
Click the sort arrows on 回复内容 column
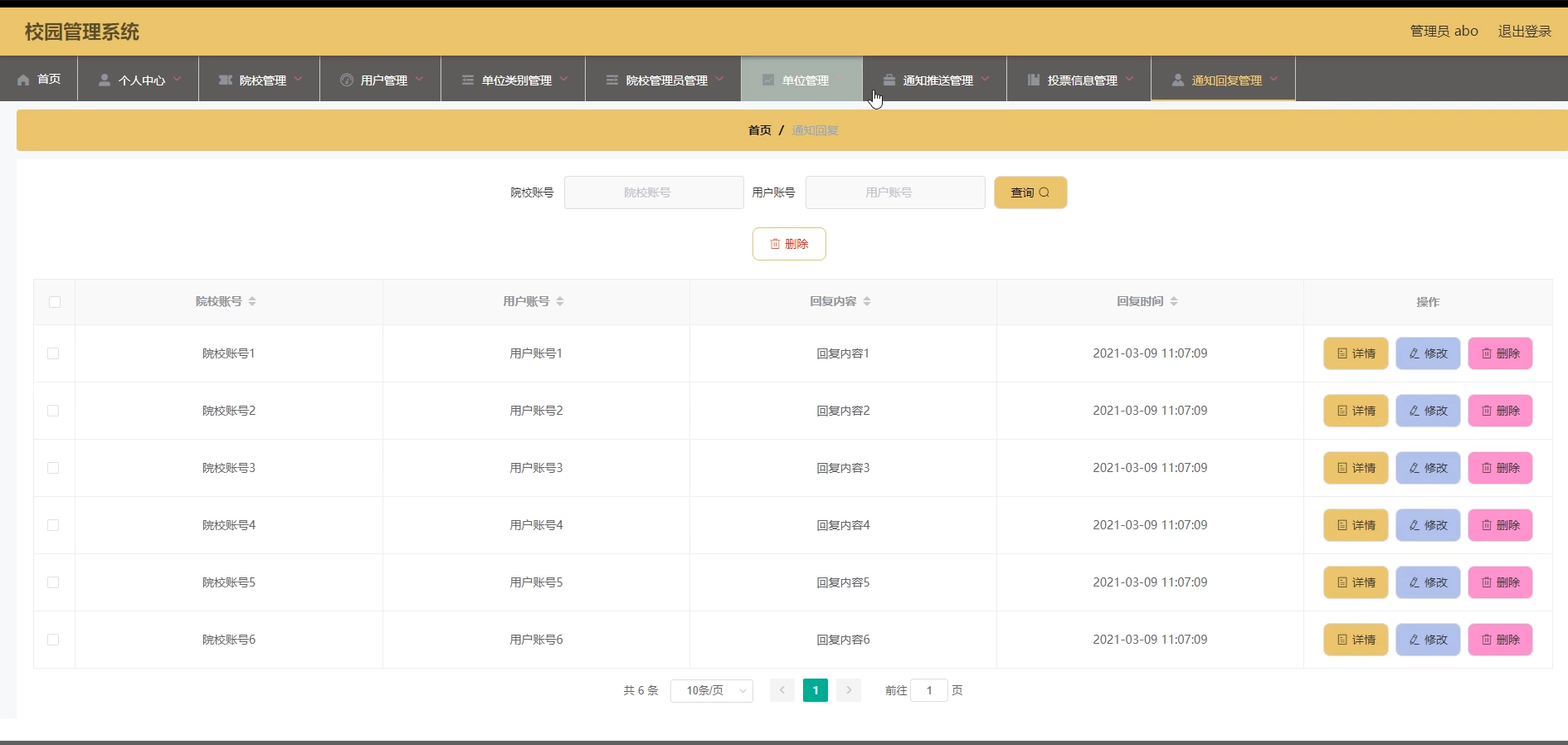coord(867,301)
